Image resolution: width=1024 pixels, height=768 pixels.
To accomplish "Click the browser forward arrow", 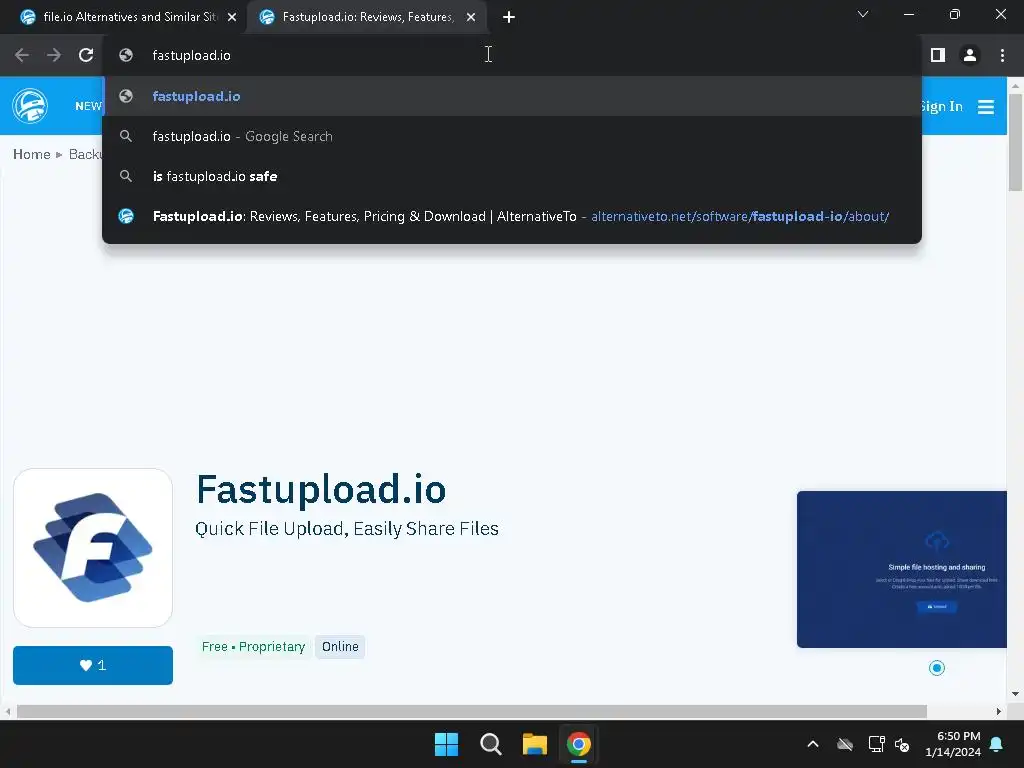I will coord(54,56).
